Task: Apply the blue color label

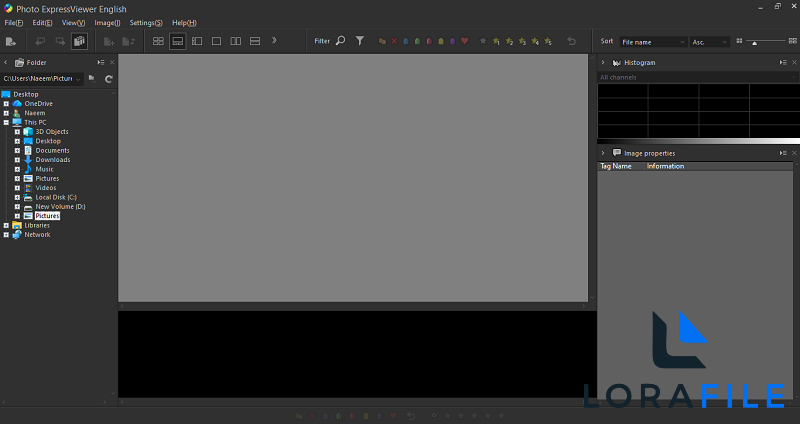Action: click(x=406, y=41)
